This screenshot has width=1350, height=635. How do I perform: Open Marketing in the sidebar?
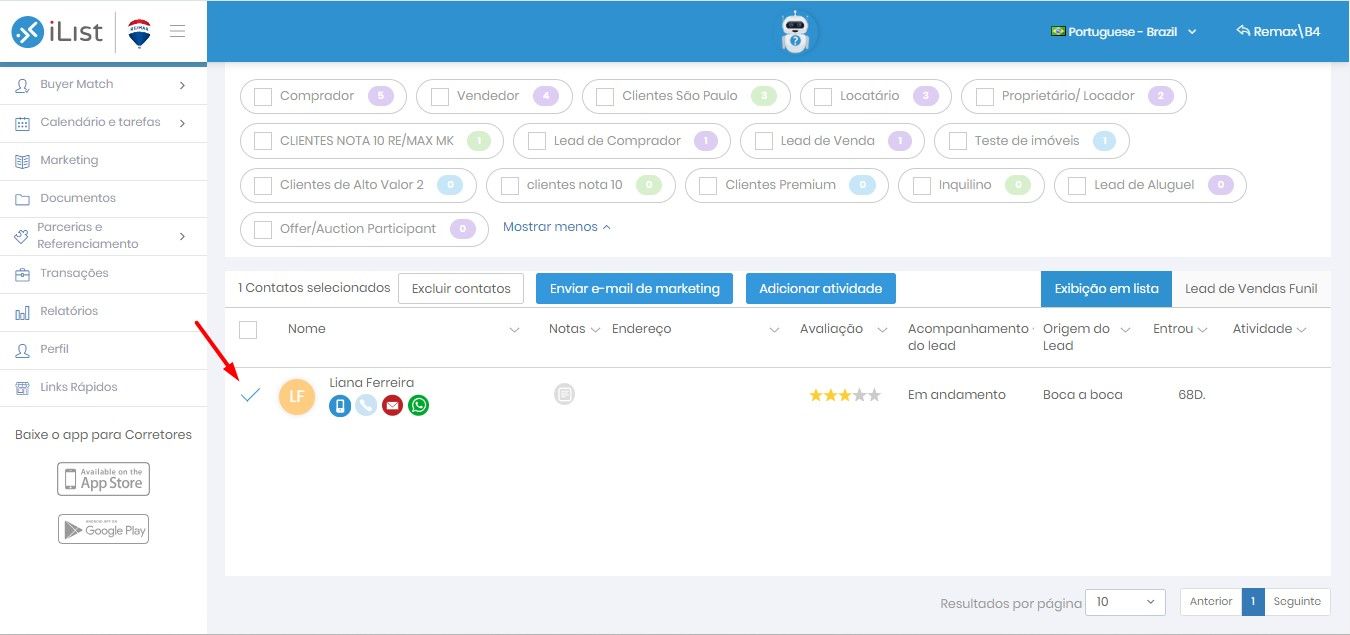coord(69,160)
